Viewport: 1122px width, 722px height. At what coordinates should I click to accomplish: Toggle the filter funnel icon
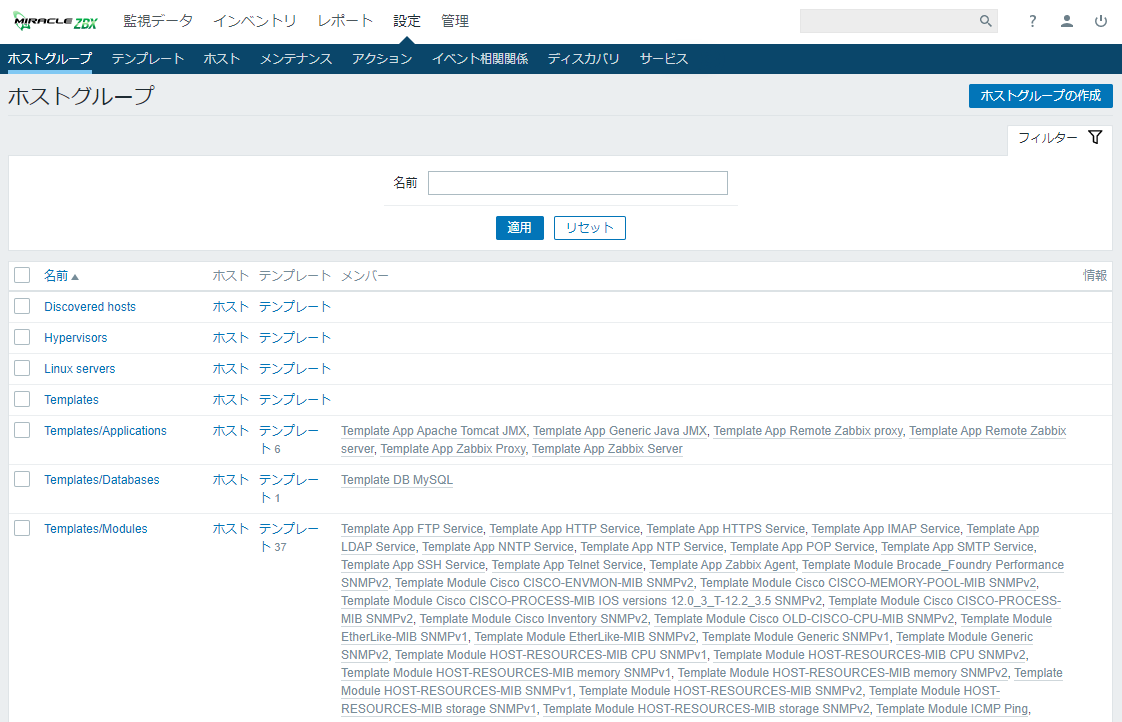tap(1095, 137)
